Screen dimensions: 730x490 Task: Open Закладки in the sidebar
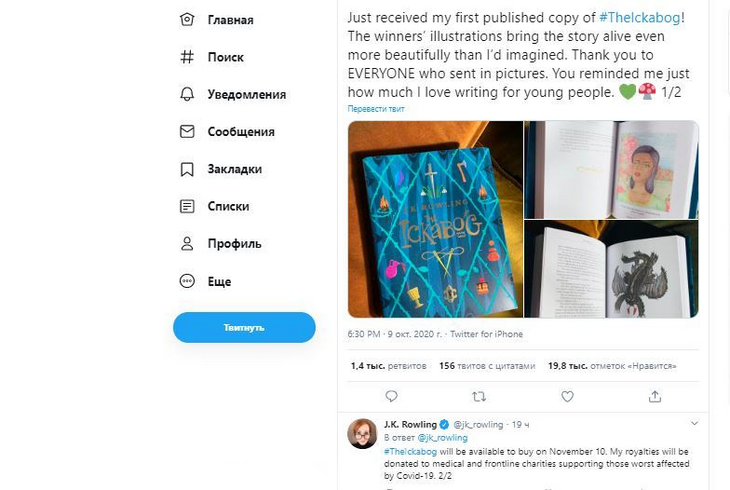[233, 169]
